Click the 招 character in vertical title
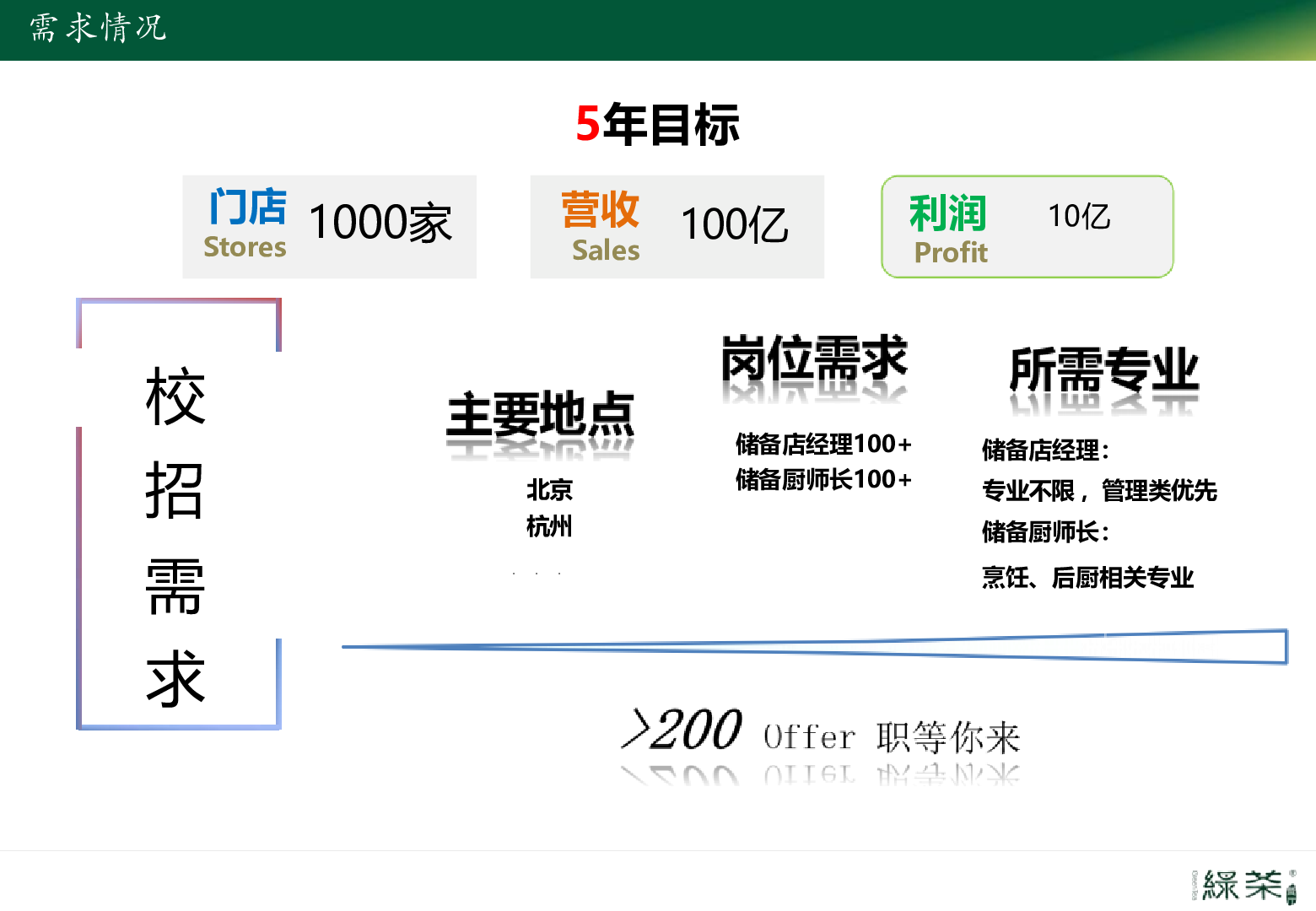The width and height of the screenshot is (1316, 911). click(175, 491)
